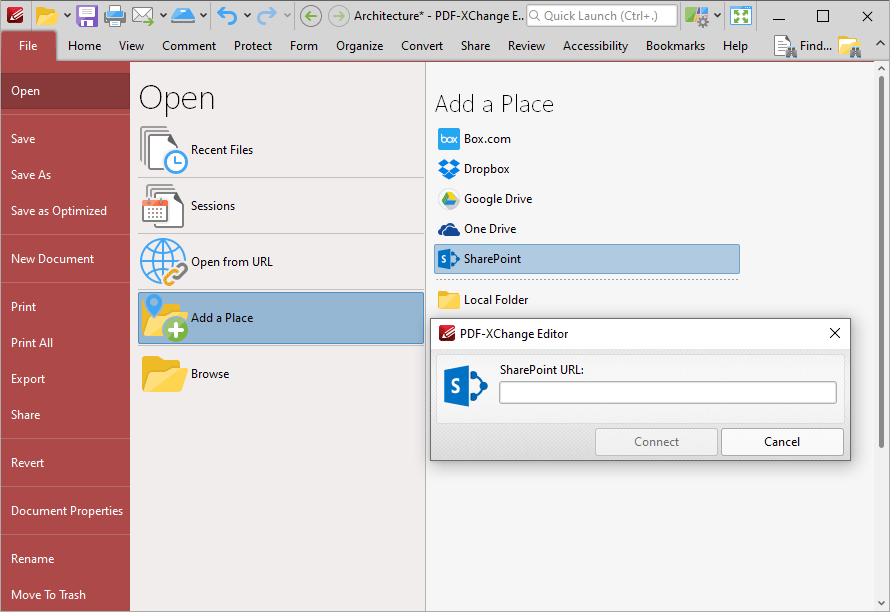The height and width of the screenshot is (612, 890).
Task: Click Rename in File menu
Action: click(65, 559)
